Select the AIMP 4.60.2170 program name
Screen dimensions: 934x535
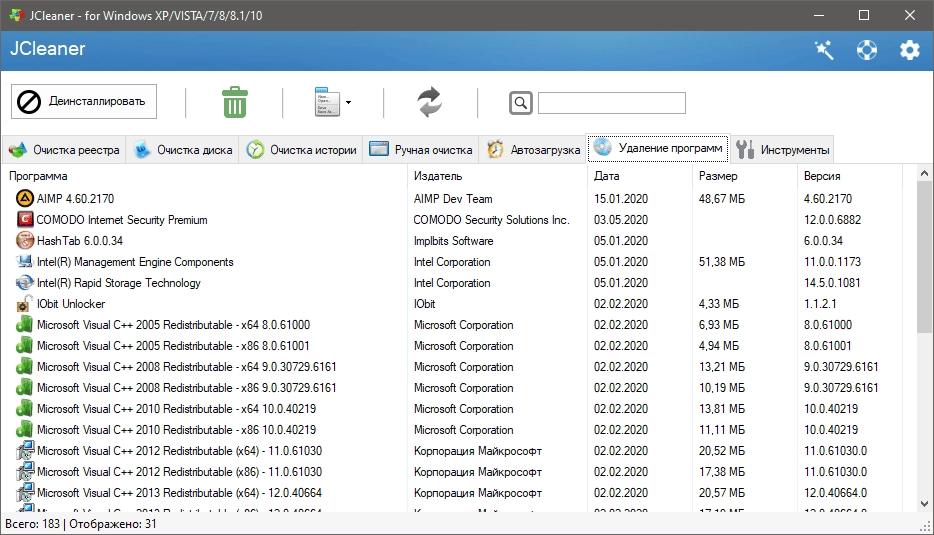75,198
